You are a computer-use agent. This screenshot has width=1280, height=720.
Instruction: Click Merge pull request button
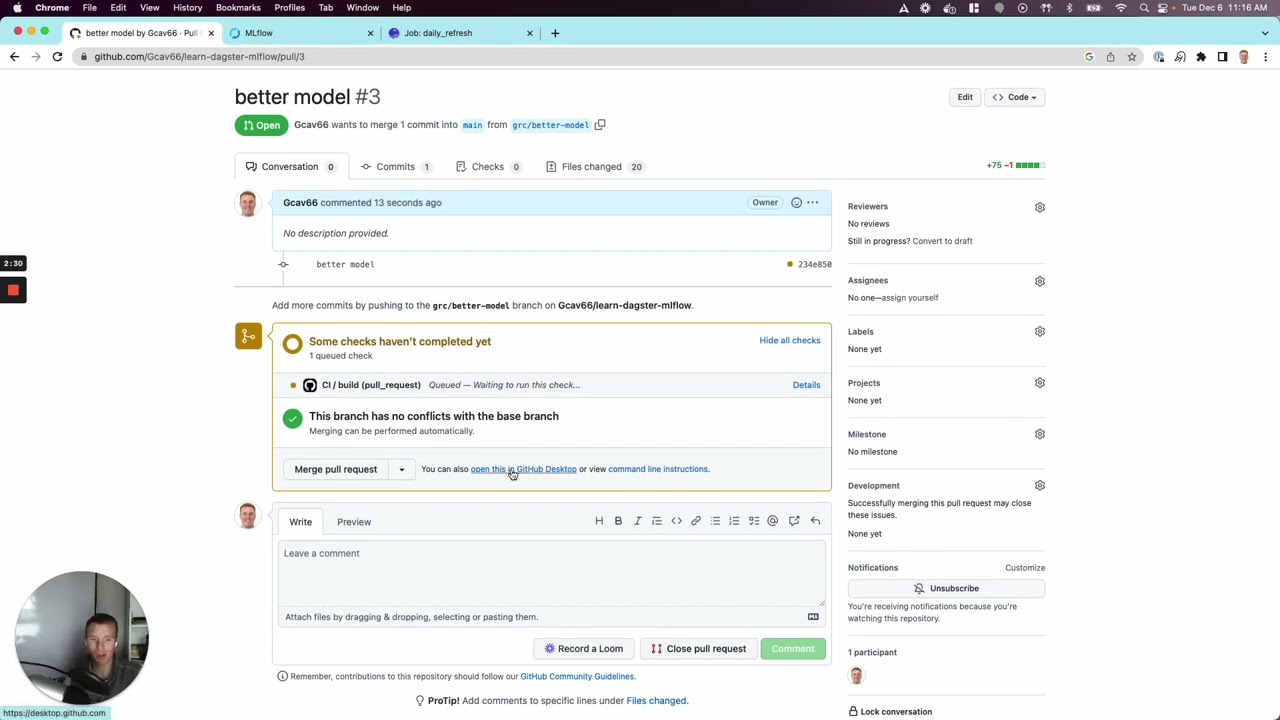(336, 469)
